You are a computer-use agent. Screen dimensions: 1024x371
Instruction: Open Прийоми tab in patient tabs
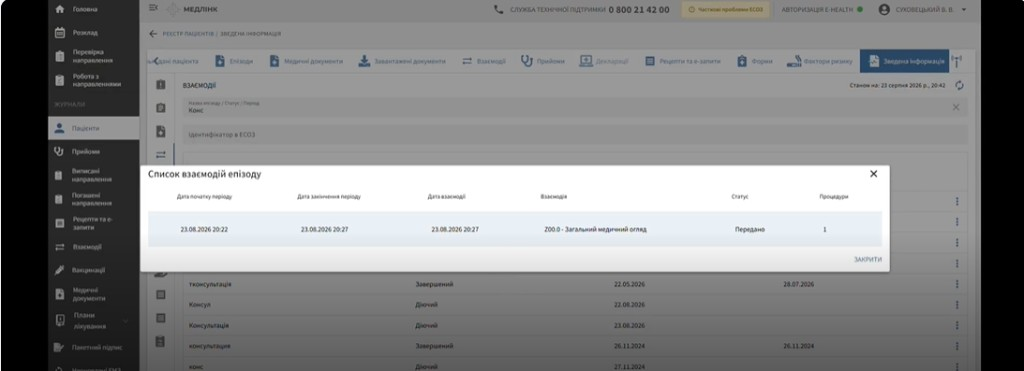[x=543, y=61]
